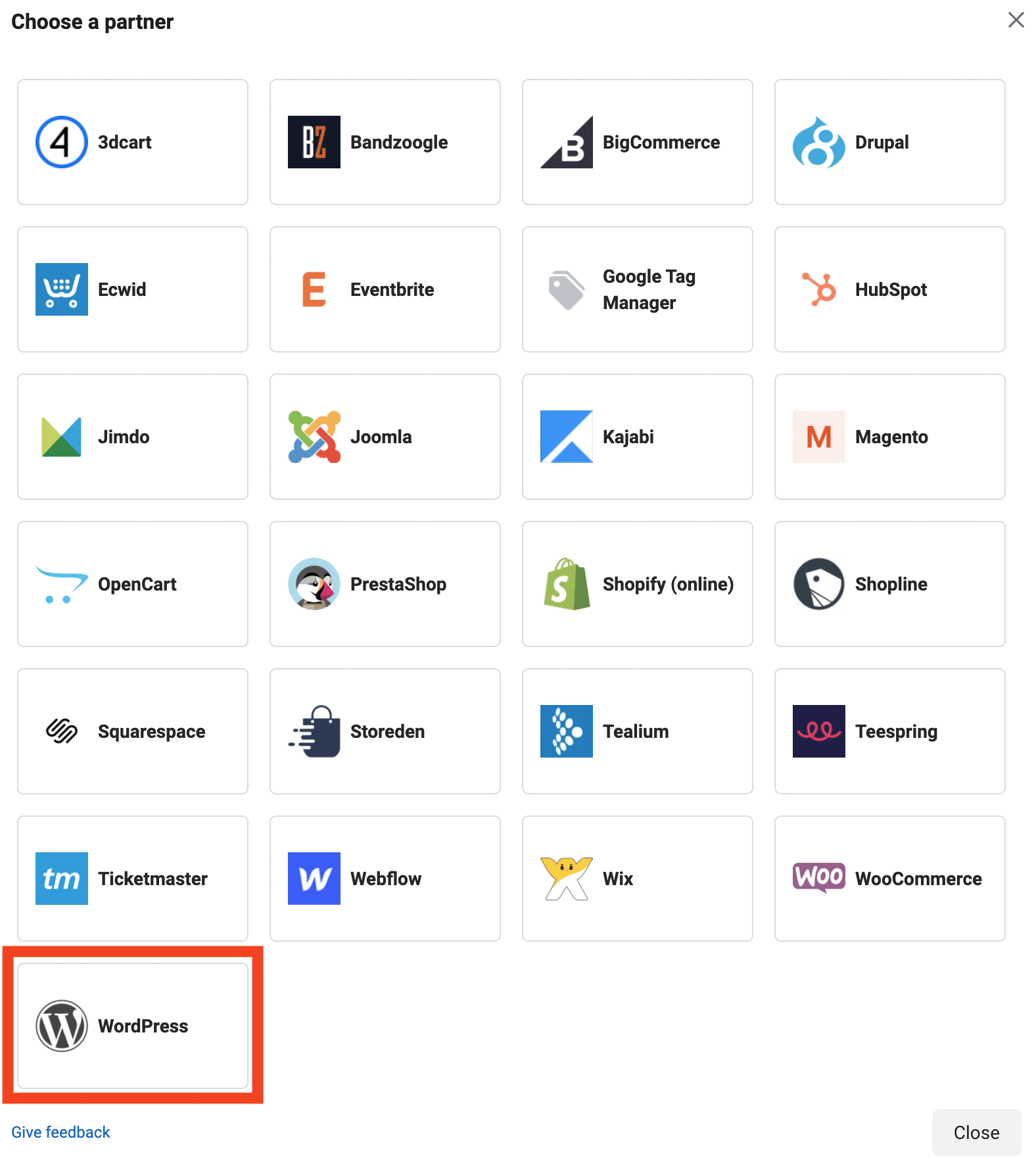This screenshot has height=1164, width=1036.
Task: Click the Webflow W logo
Action: 314,879
